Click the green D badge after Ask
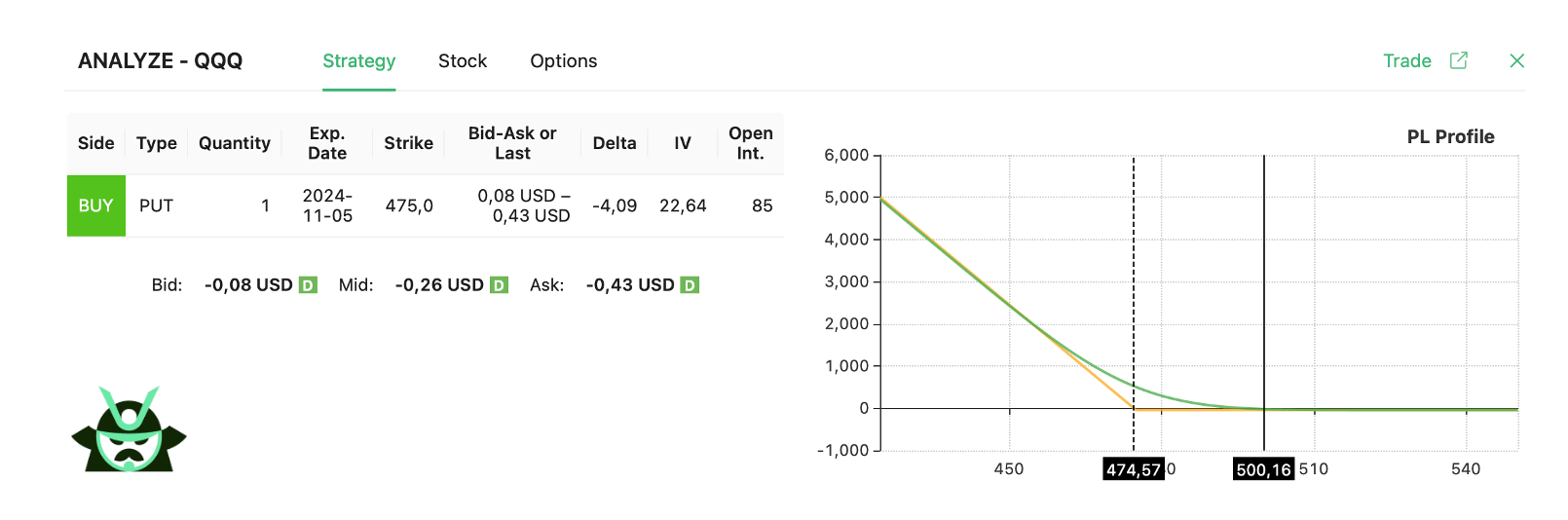Screen dimensions: 1568x520 pyautogui.click(x=690, y=285)
